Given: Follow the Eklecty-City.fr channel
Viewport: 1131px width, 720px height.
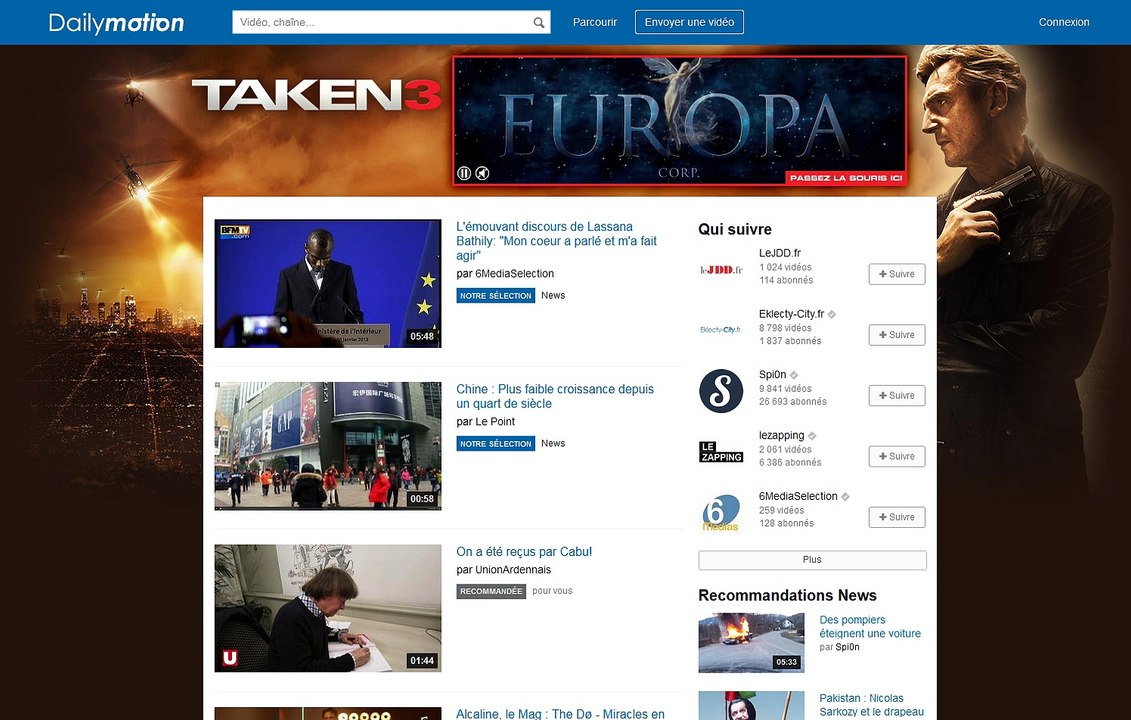Looking at the screenshot, I should (897, 335).
